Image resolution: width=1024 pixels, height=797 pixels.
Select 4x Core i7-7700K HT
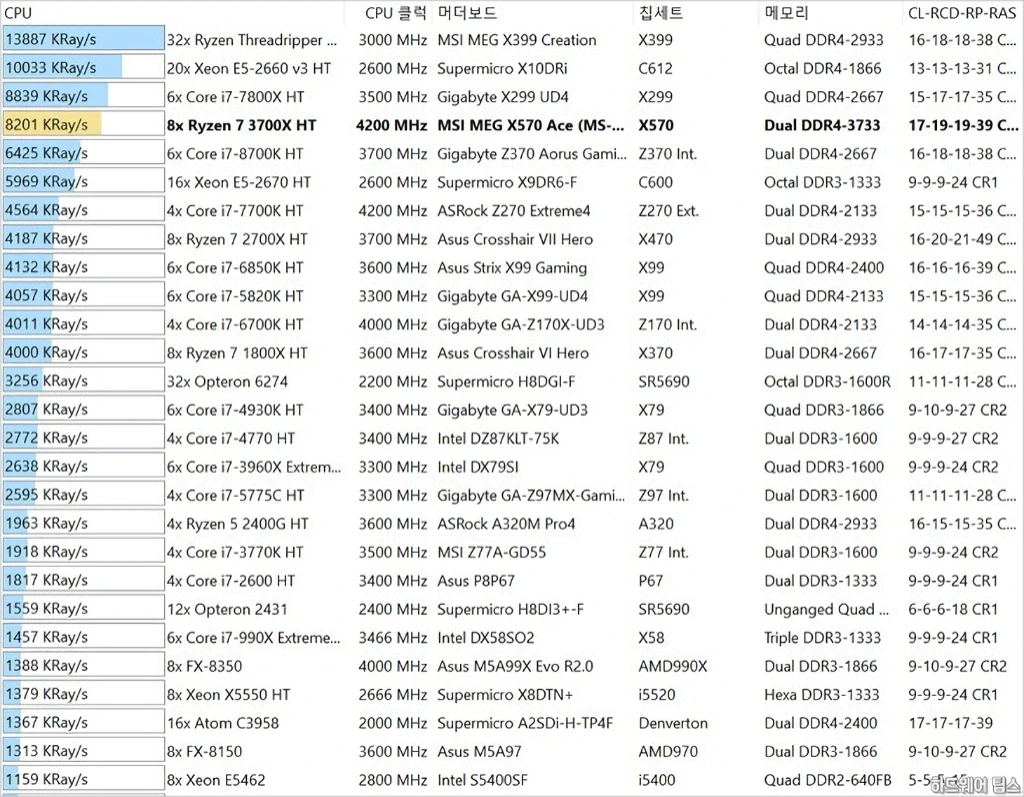pos(235,211)
